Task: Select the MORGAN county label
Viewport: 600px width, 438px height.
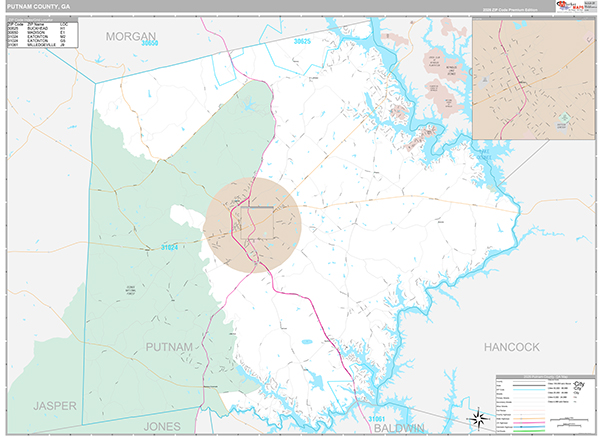Action: (x=130, y=36)
